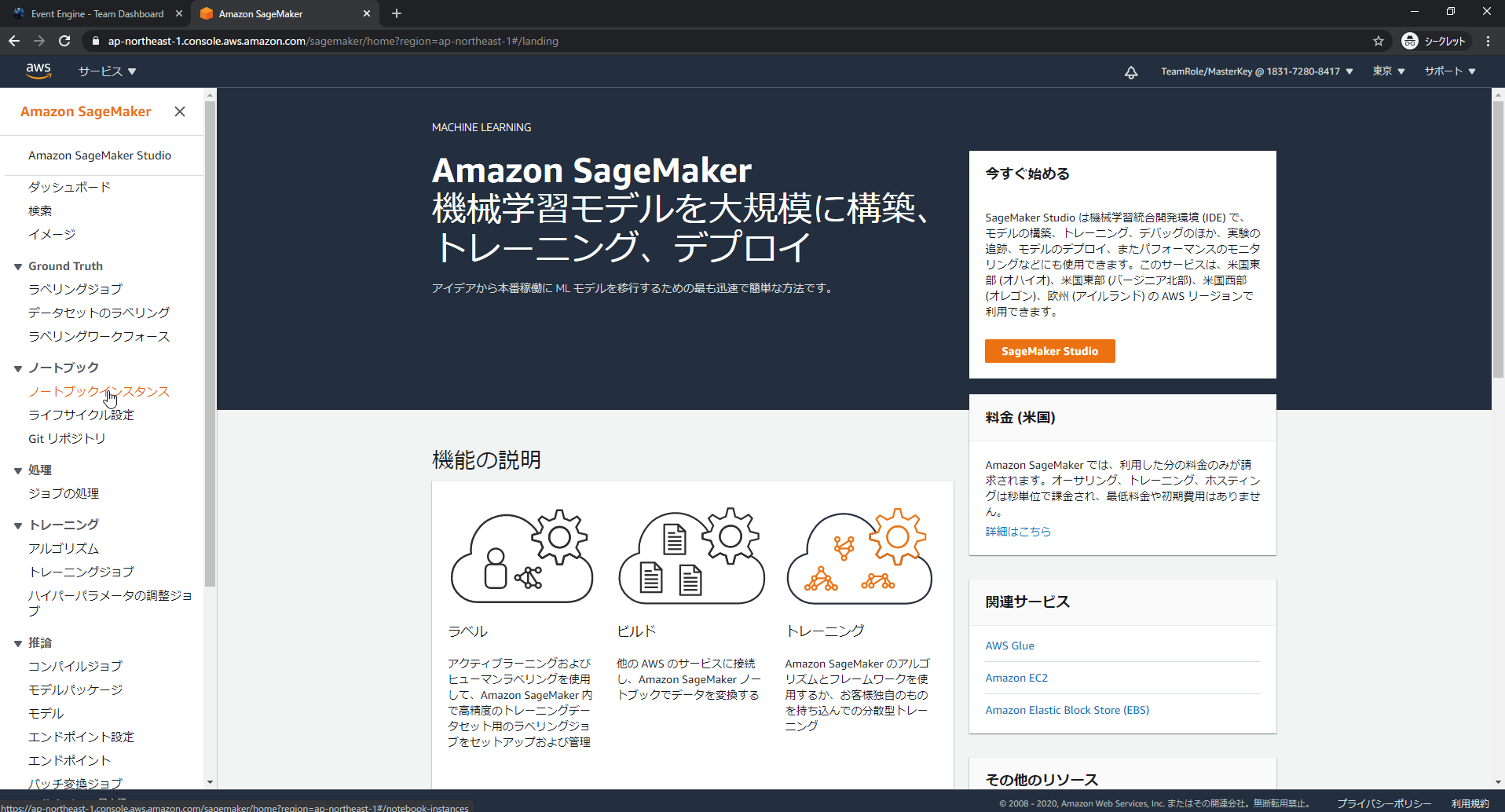Image resolution: width=1505 pixels, height=812 pixels.
Task: Close the Amazon SageMaker browser tab
Action: click(x=367, y=13)
